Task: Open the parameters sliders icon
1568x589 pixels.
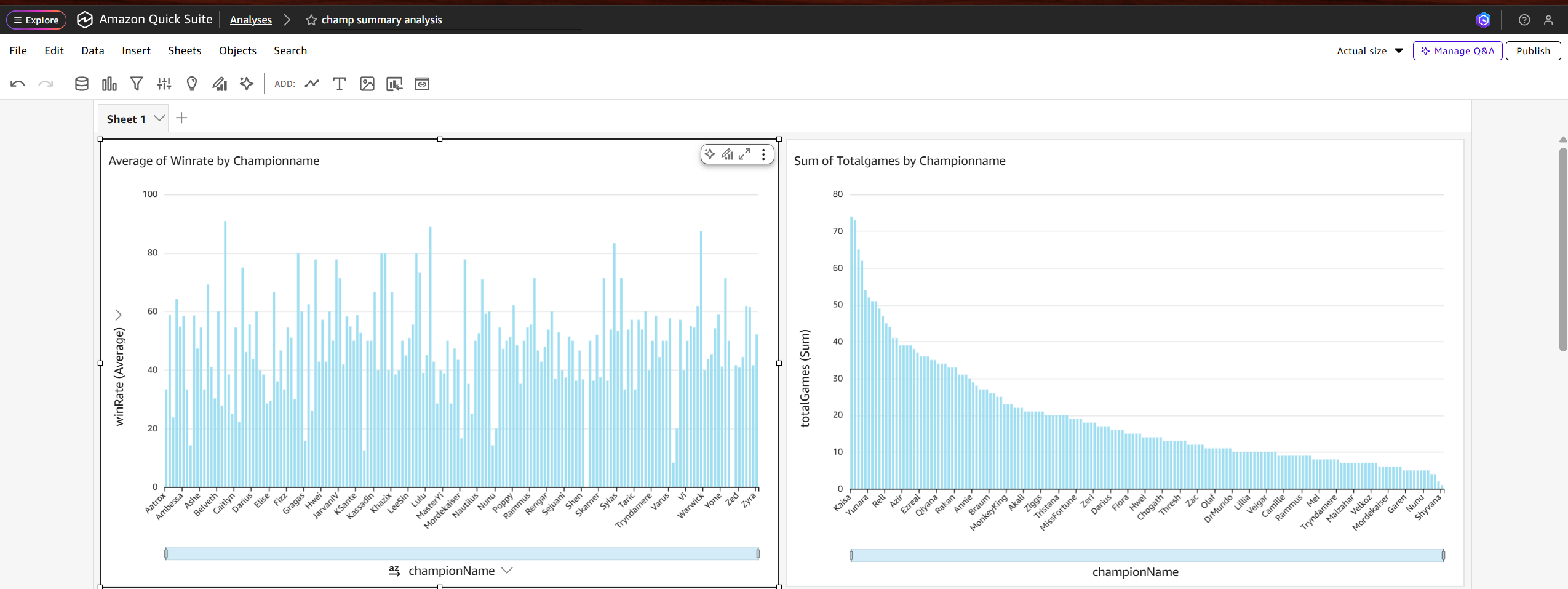Action: [x=164, y=84]
